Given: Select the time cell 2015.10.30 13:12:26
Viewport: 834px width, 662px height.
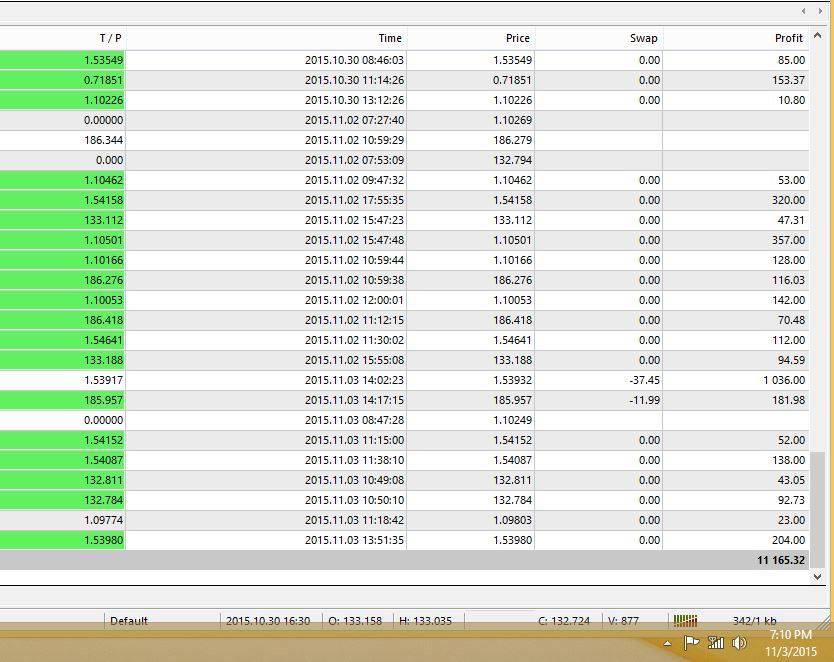Looking at the screenshot, I should [x=354, y=100].
